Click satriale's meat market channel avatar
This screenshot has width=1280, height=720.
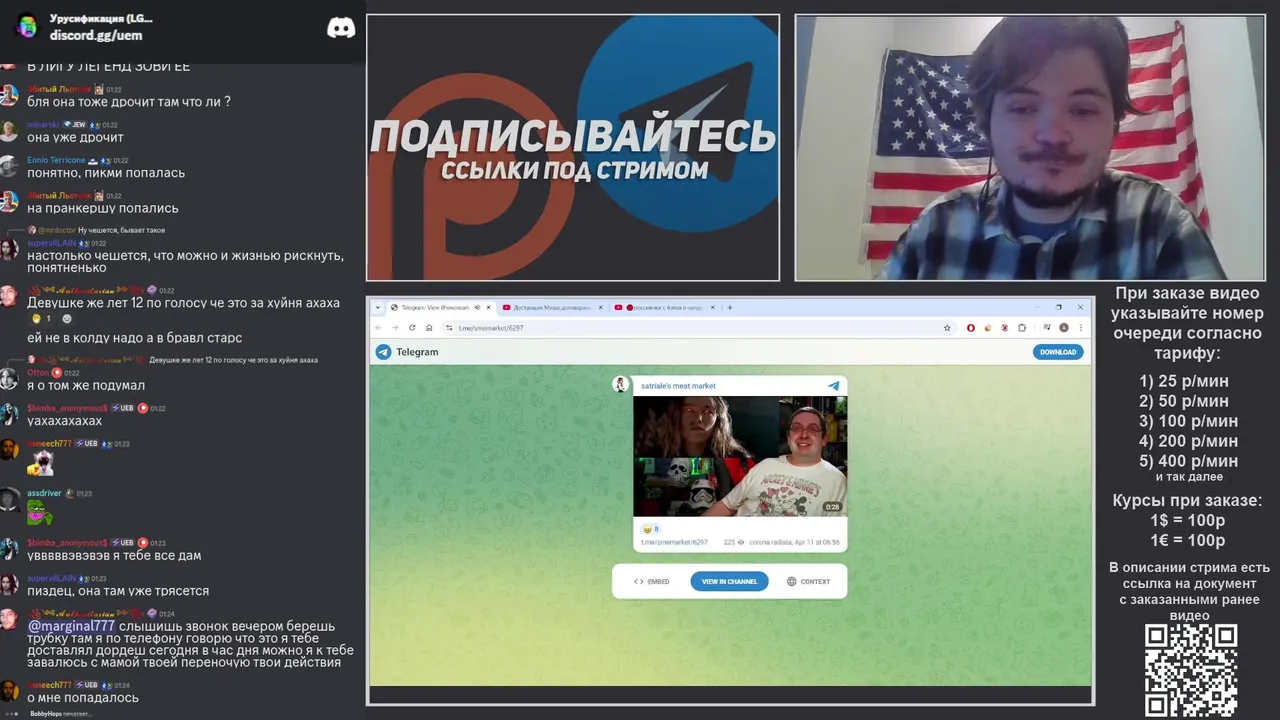pos(621,385)
